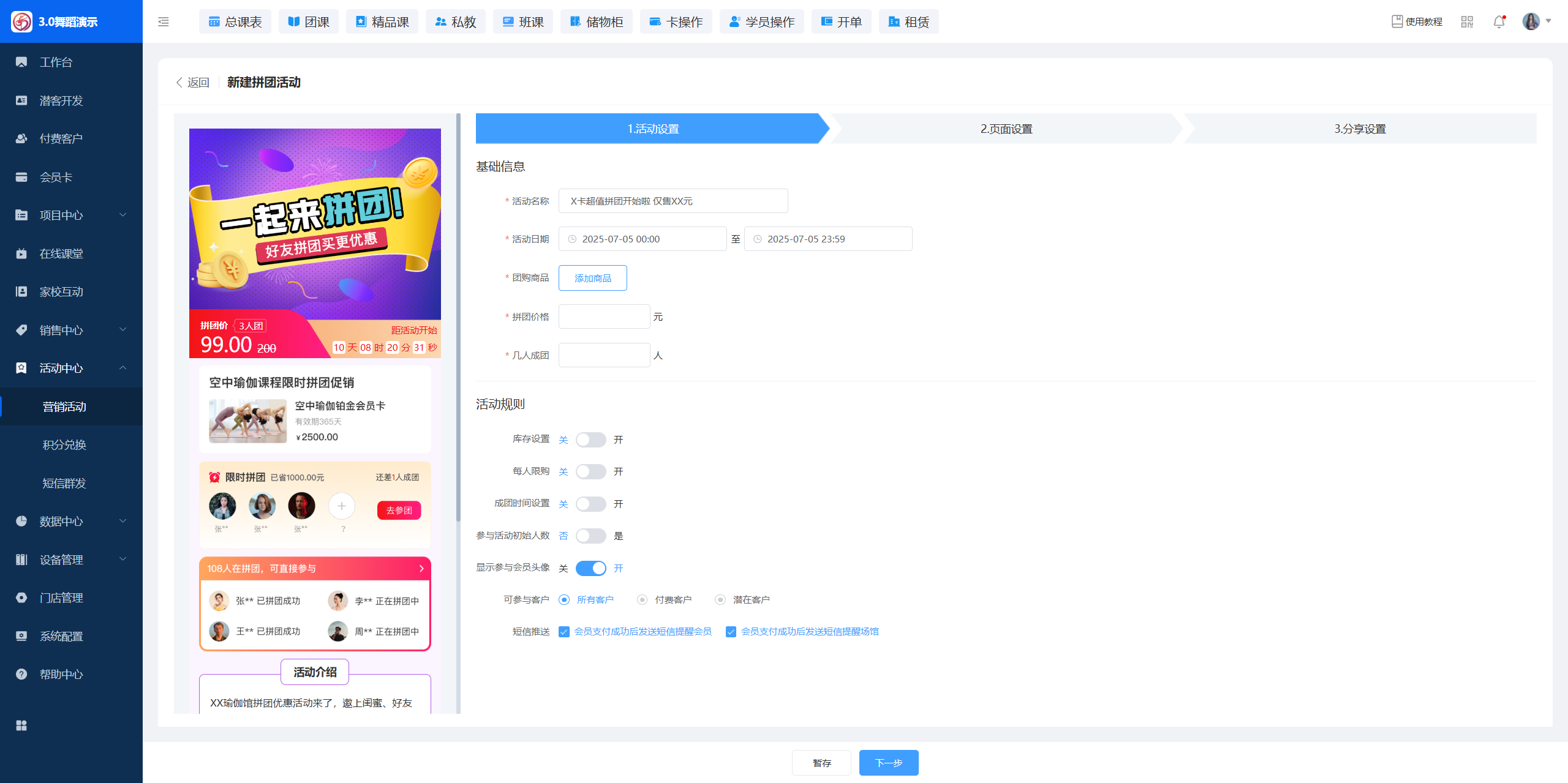Uncheck 会员支付成功后发送短信提醒场馆 checkbox
1568x783 pixels.
731,632
